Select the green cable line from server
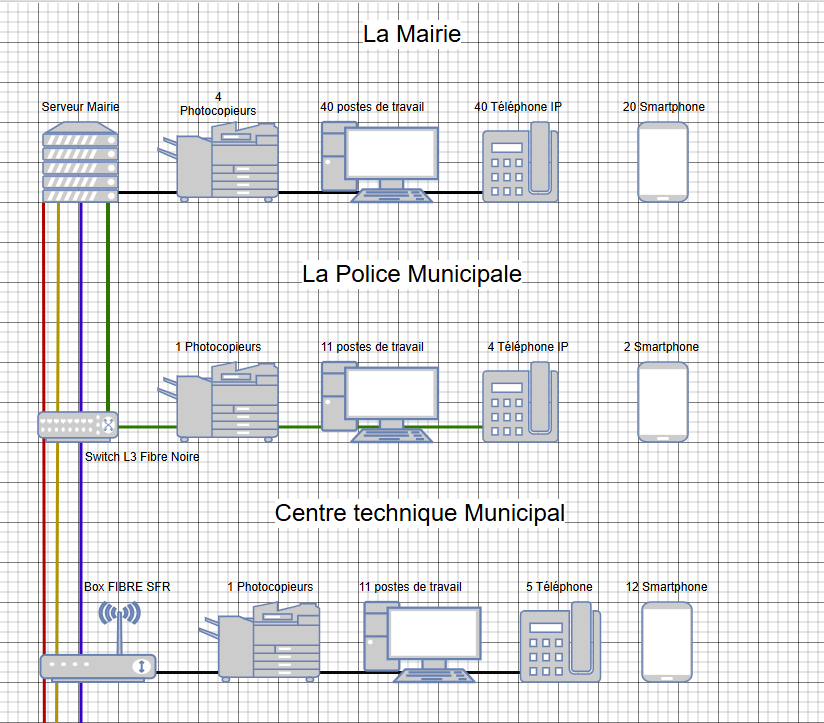 pyautogui.click(x=108, y=307)
